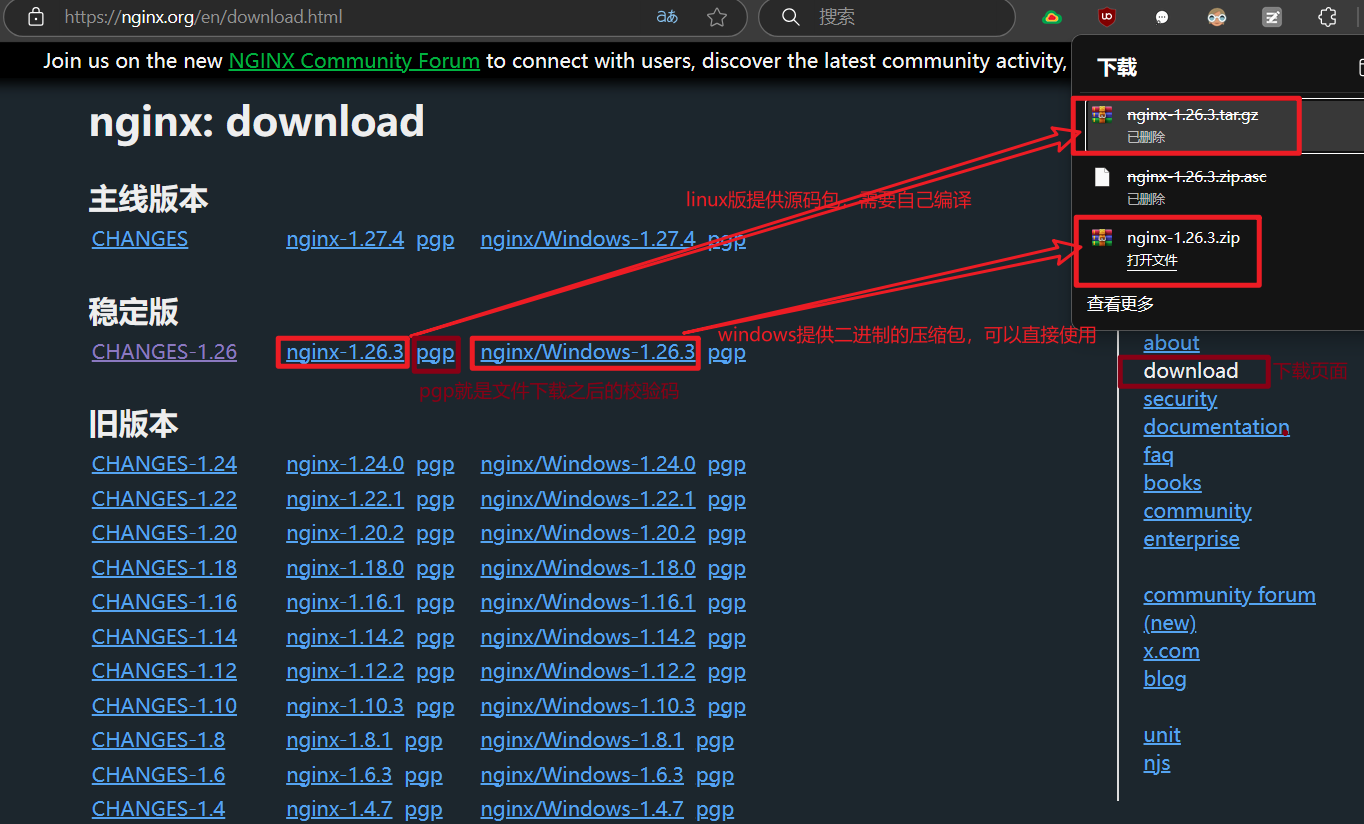The width and height of the screenshot is (1364, 824).
Task: Download nginx/Windows-1.12.2
Action: 587,671
